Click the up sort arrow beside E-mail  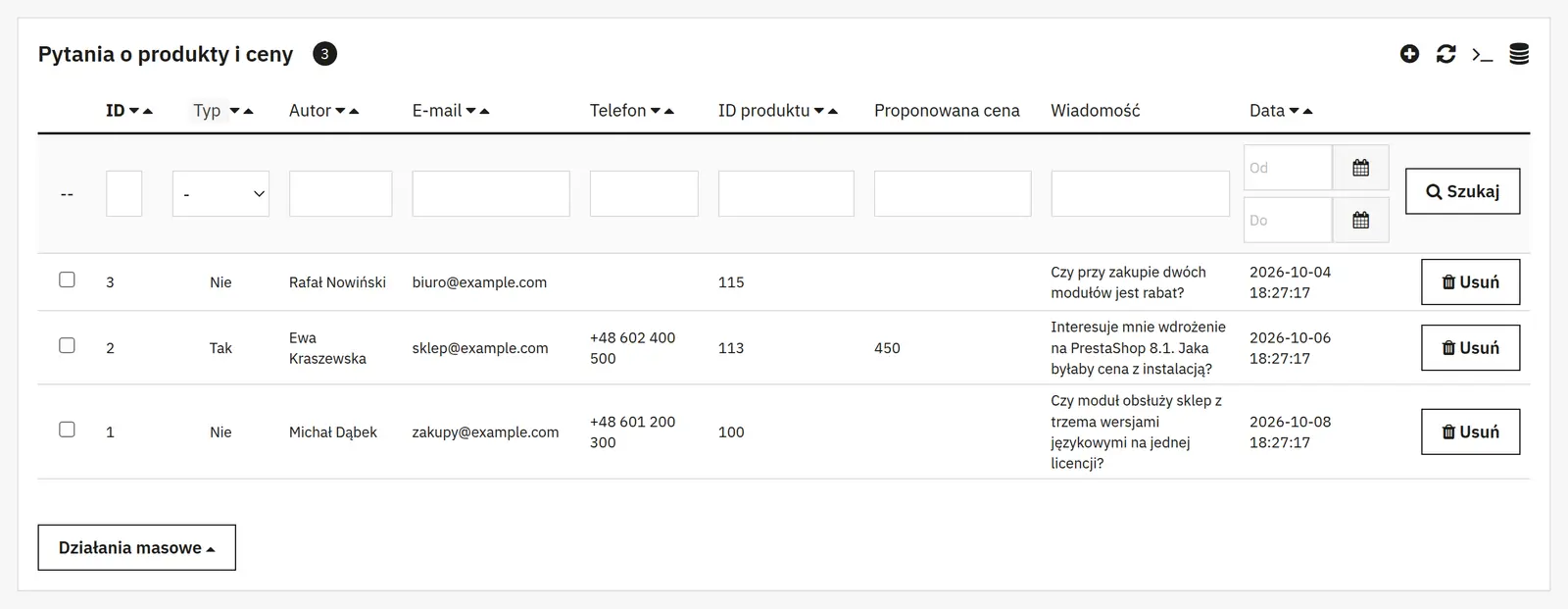pos(484,112)
